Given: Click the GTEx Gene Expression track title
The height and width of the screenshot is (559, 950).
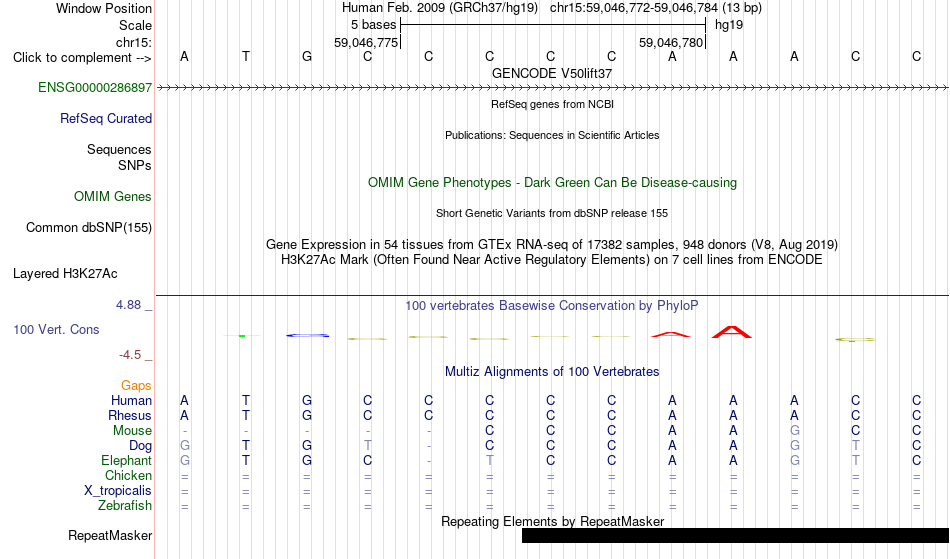Looking at the screenshot, I should [552, 245].
